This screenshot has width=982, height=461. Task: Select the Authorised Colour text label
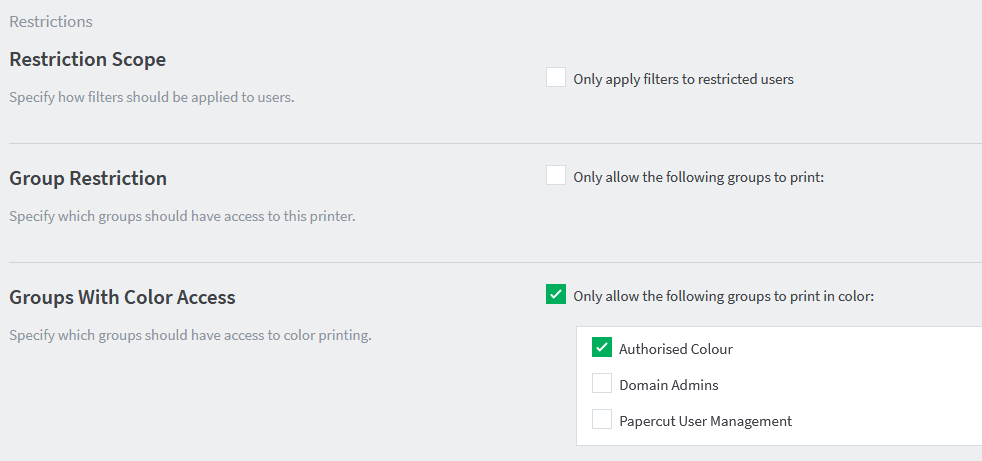click(676, 350)
